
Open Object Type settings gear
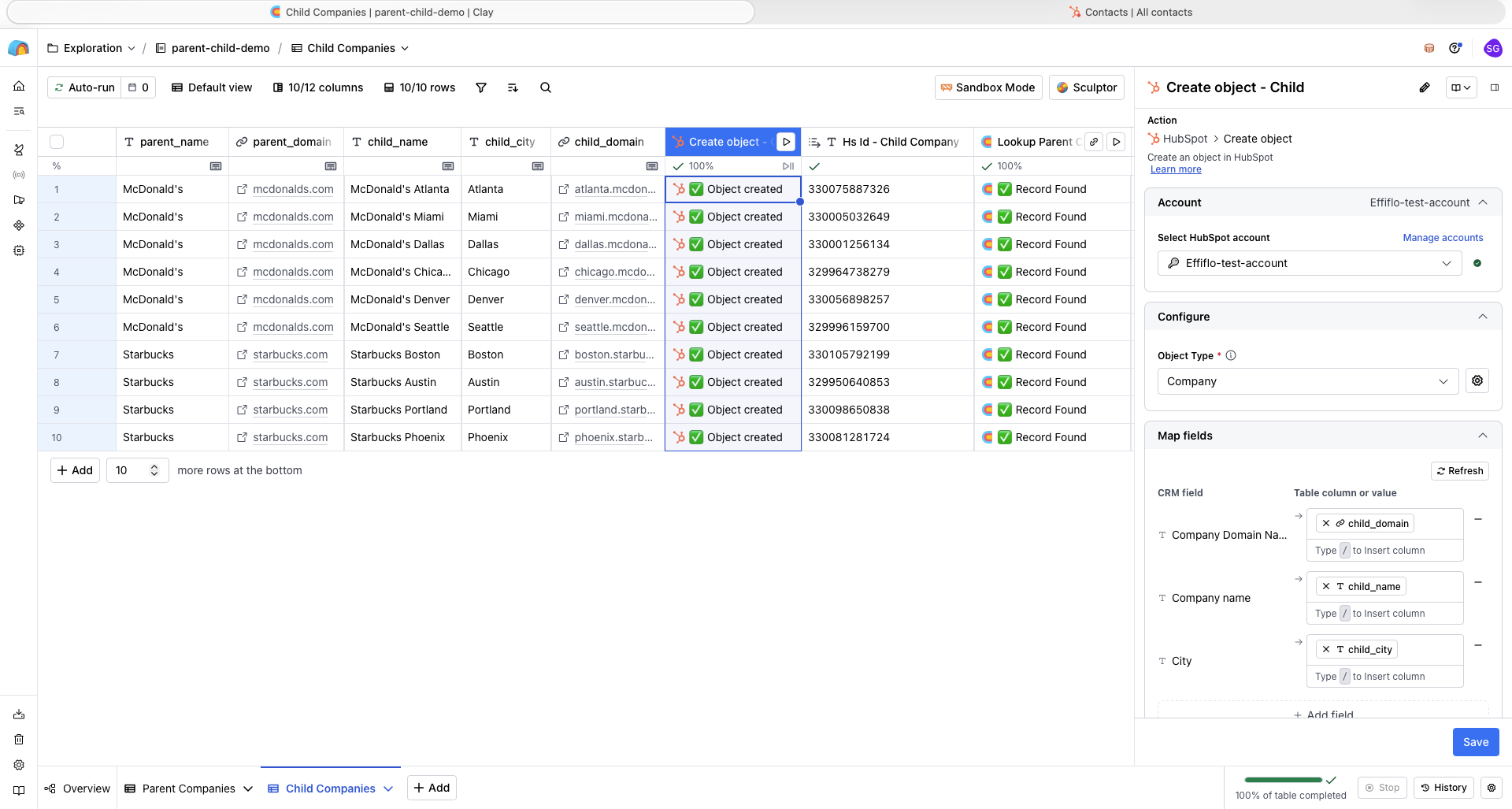pyautogui.click(x=1477, y=380)
